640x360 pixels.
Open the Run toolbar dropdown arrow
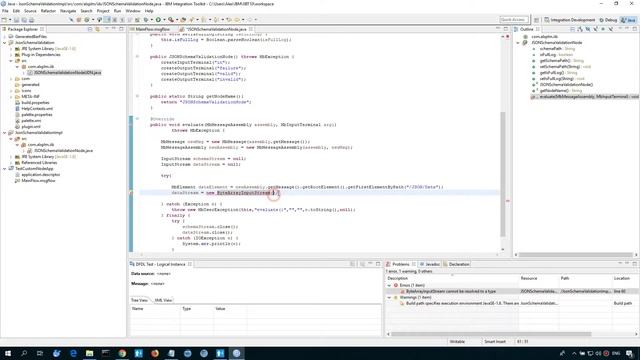163,20
